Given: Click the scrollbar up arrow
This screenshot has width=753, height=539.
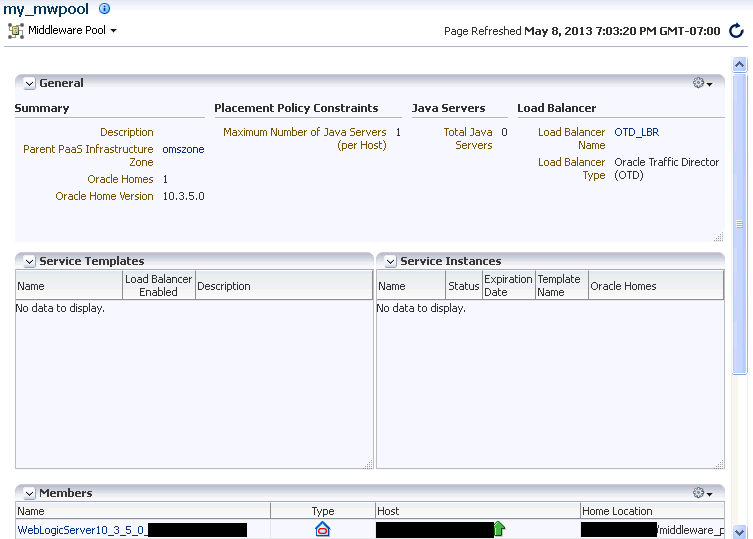Looking at the screenshot, I should [740, 64].
